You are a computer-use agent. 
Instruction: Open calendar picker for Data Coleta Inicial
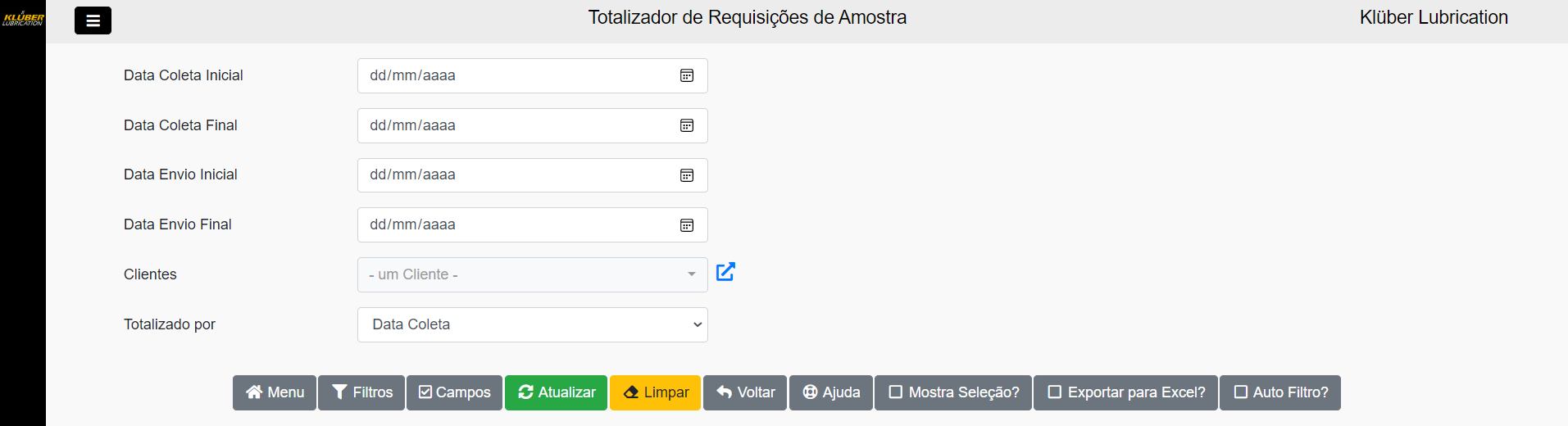[687, 76]
